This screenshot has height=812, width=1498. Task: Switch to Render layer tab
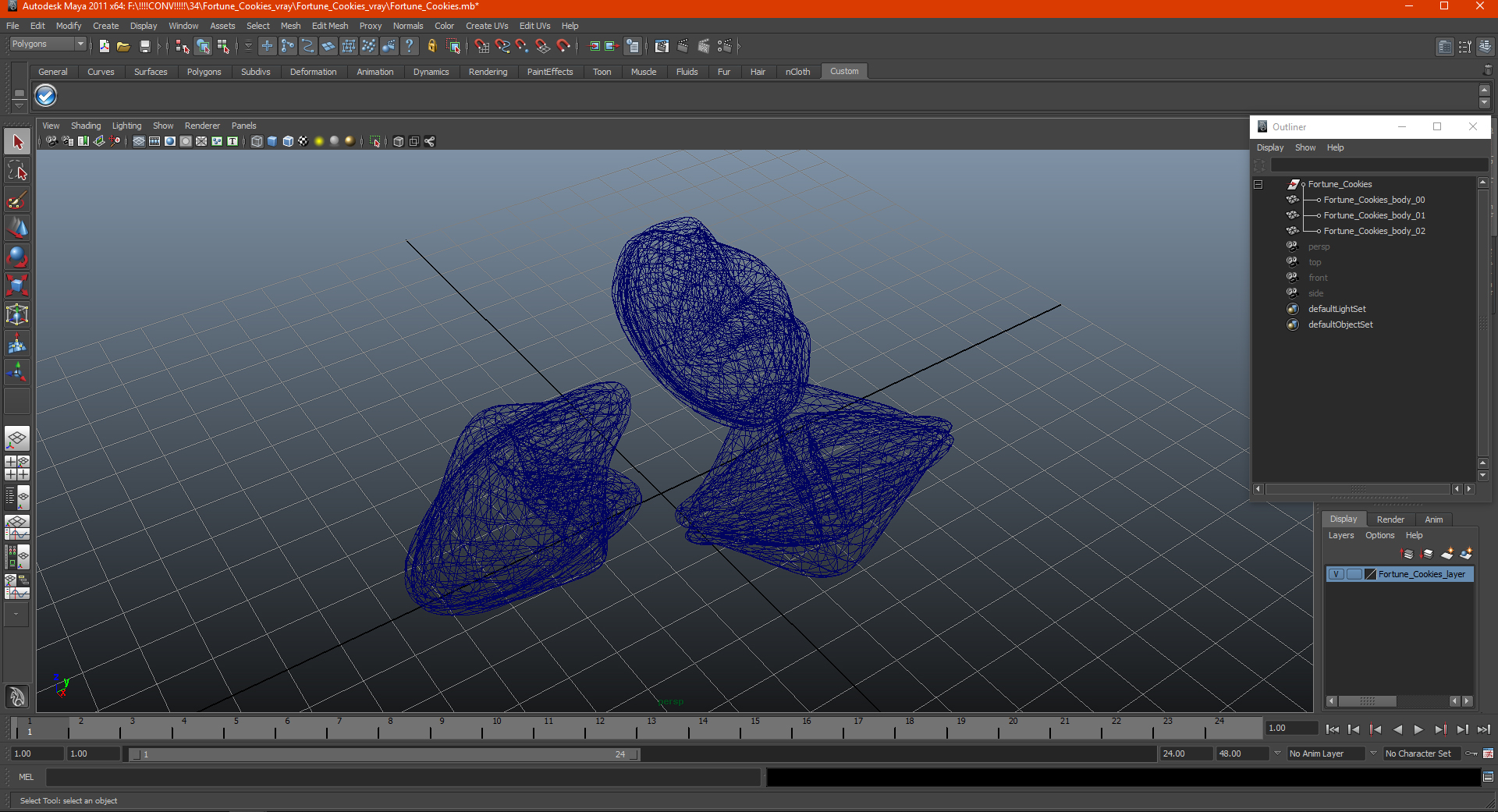pos(1390,519)
